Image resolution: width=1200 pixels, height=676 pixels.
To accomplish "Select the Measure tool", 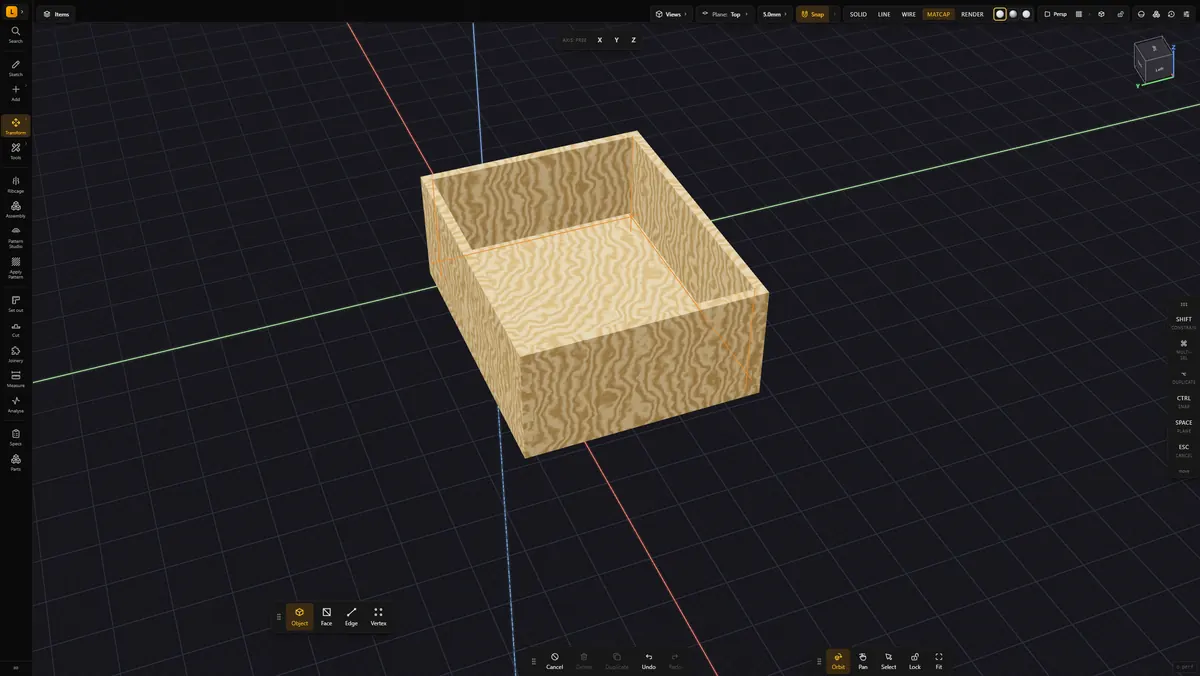I will click(x=16, y=379).
